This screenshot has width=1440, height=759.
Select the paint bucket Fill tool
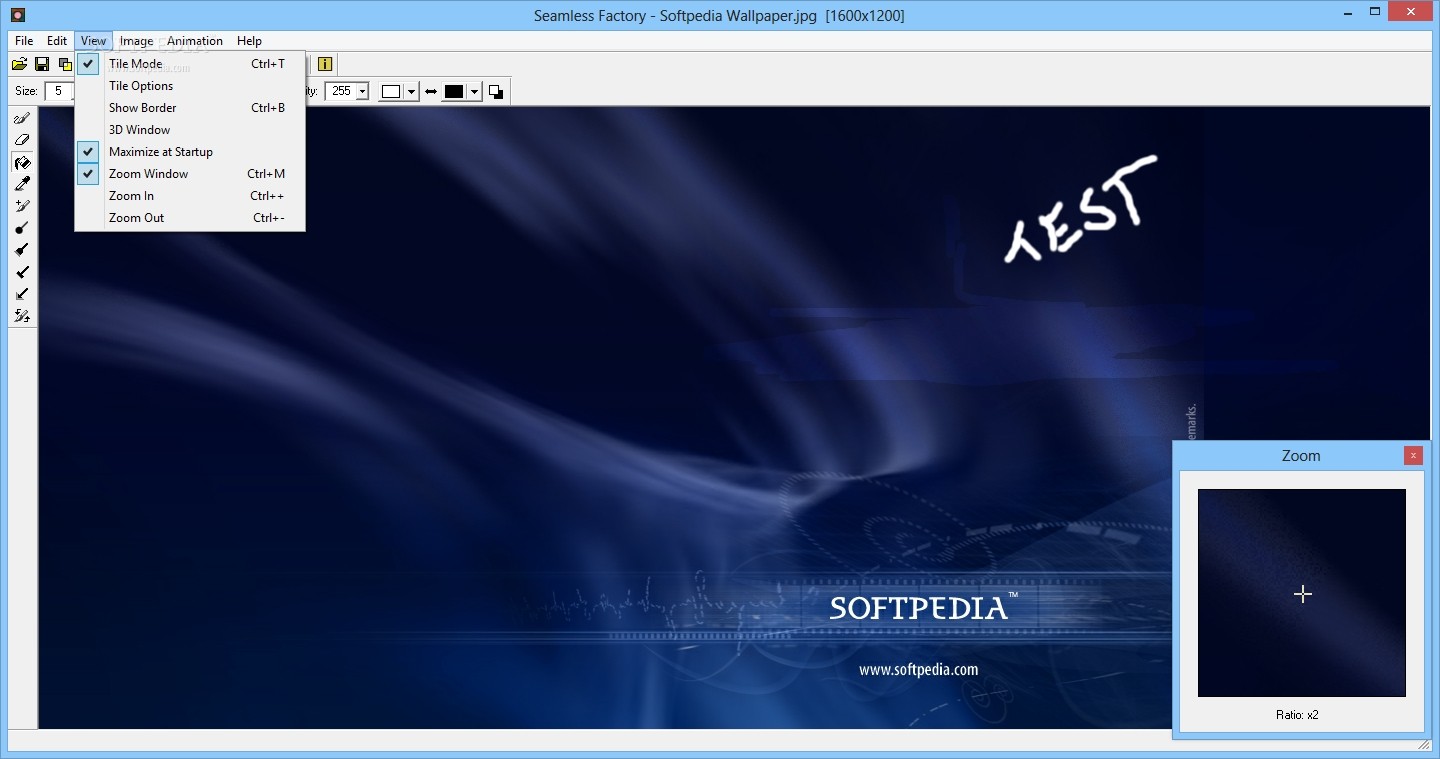click(22, 162)
